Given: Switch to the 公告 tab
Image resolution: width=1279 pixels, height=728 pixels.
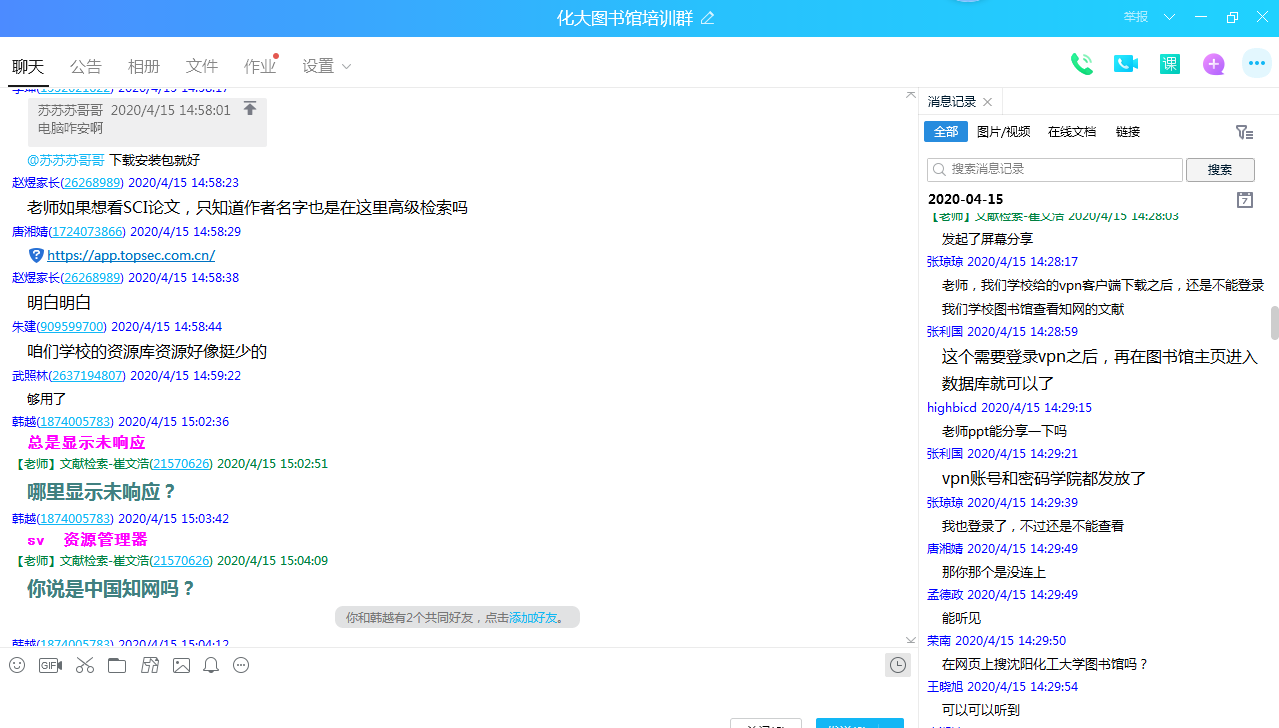Looking at the screenshot, I should (86, 66).
